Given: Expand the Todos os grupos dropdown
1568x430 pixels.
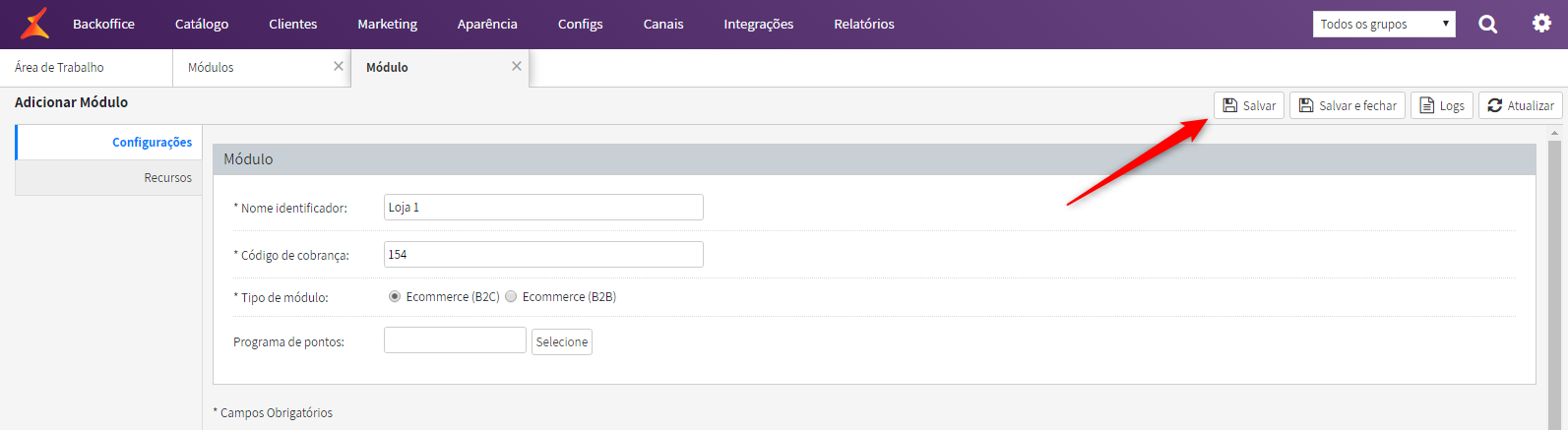Looking at the screenshot, I should click(1384, 24).
